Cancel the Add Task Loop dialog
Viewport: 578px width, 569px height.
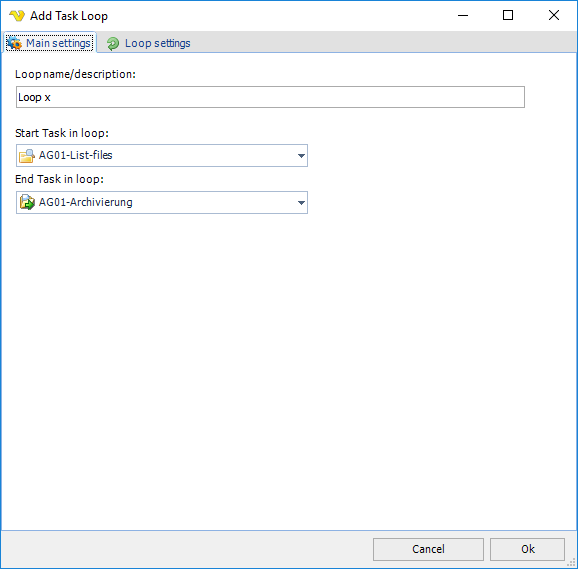click(x=428, y=549)
